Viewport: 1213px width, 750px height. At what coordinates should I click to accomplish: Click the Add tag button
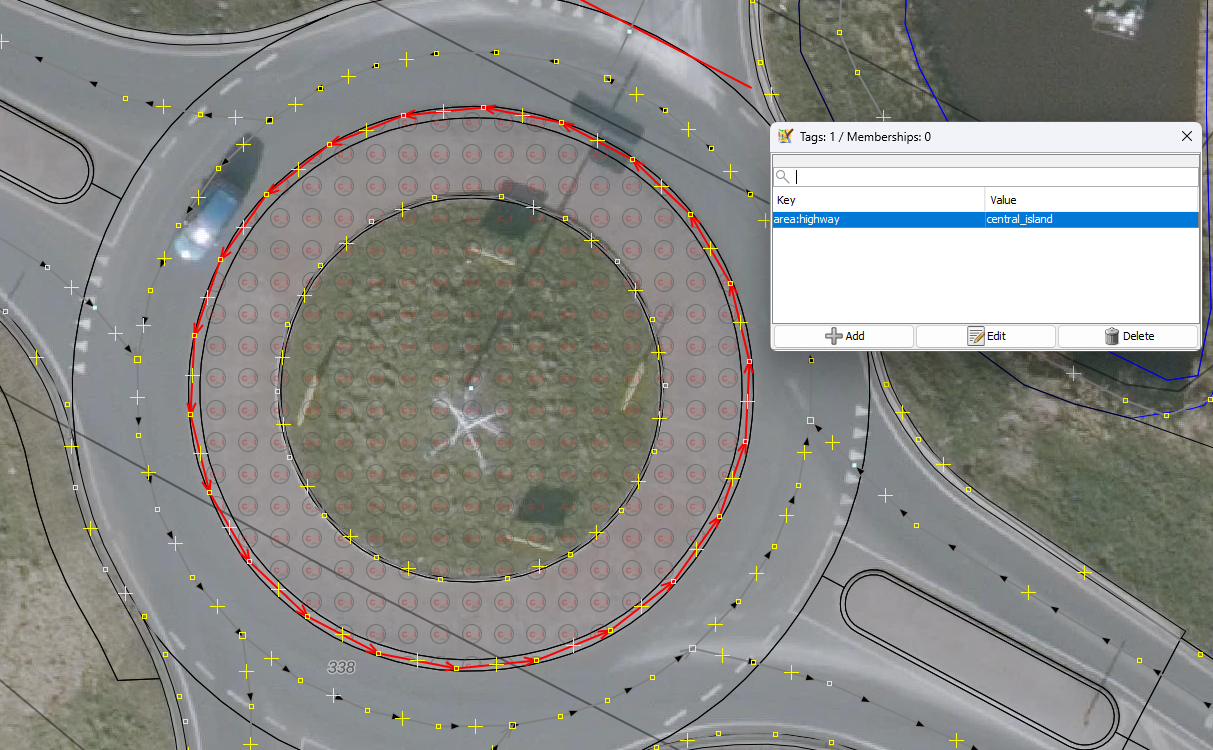tap(843, 336)
